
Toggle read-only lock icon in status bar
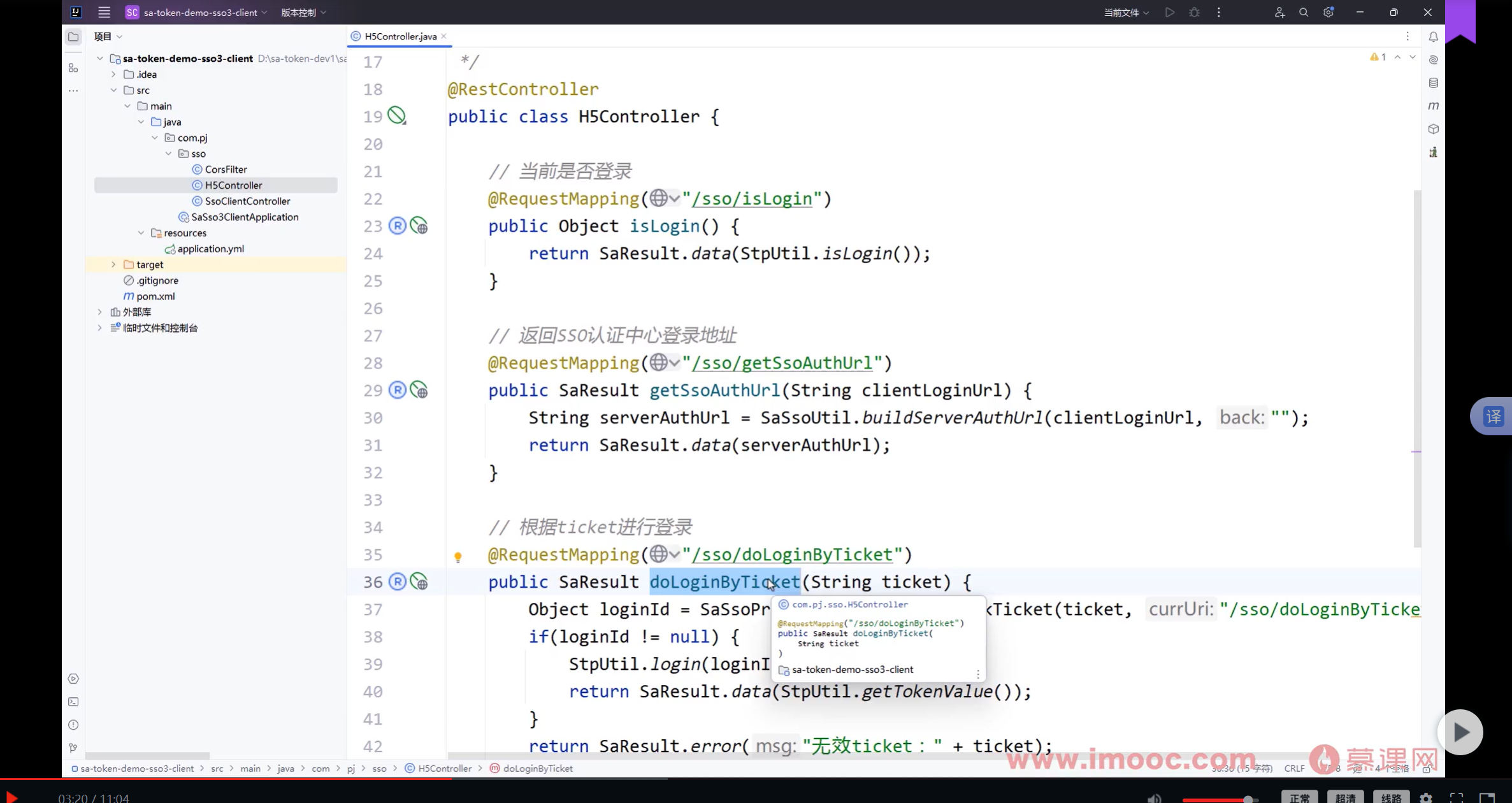[x=1427, y=769]
